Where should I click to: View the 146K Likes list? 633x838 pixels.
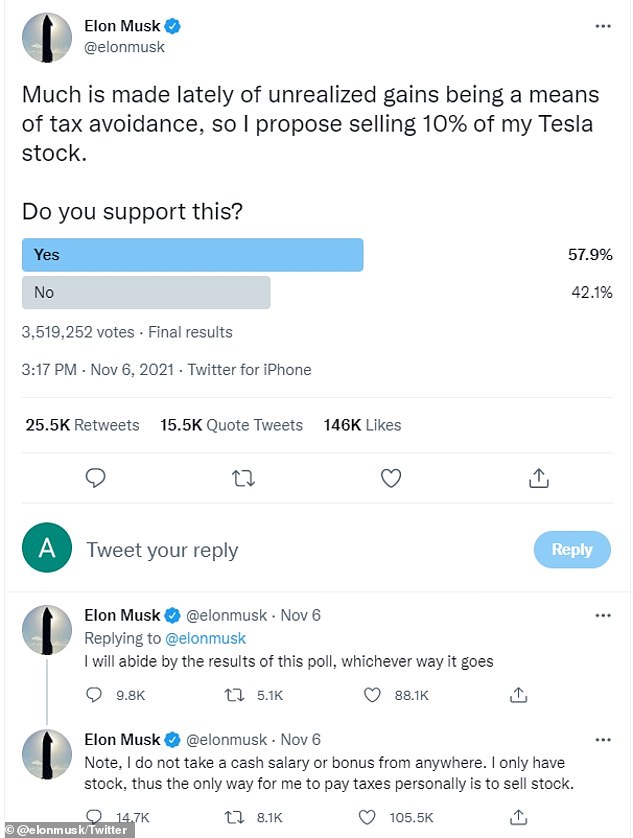coord(362,425)
